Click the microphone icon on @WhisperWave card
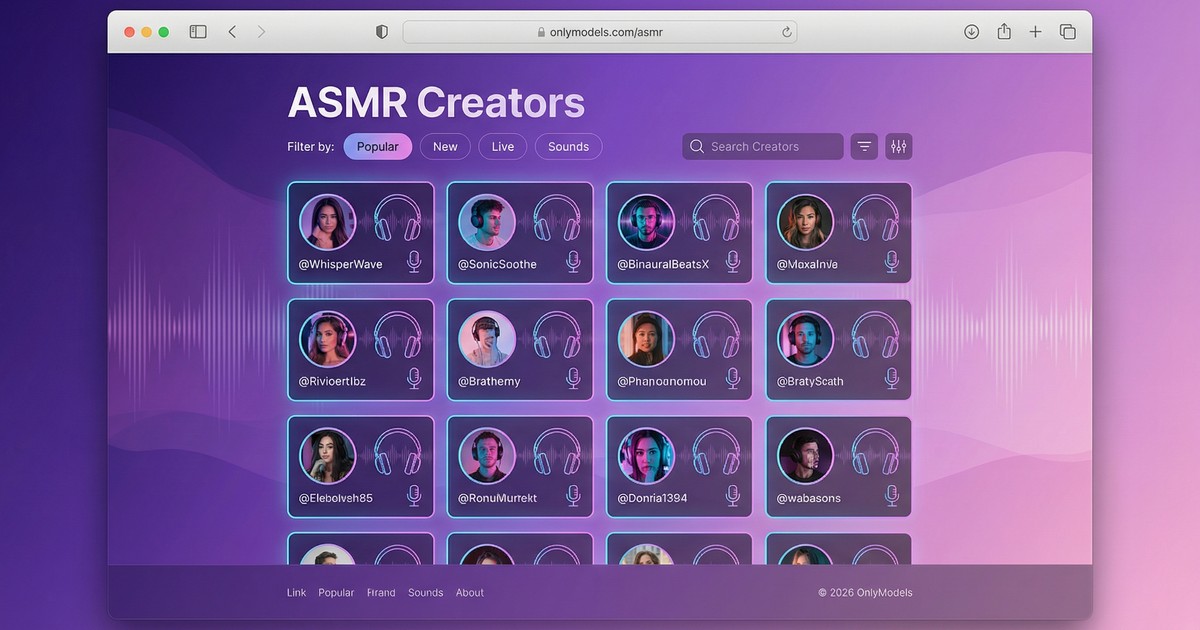The image size is (1200, 630). [x=414, y=262]
